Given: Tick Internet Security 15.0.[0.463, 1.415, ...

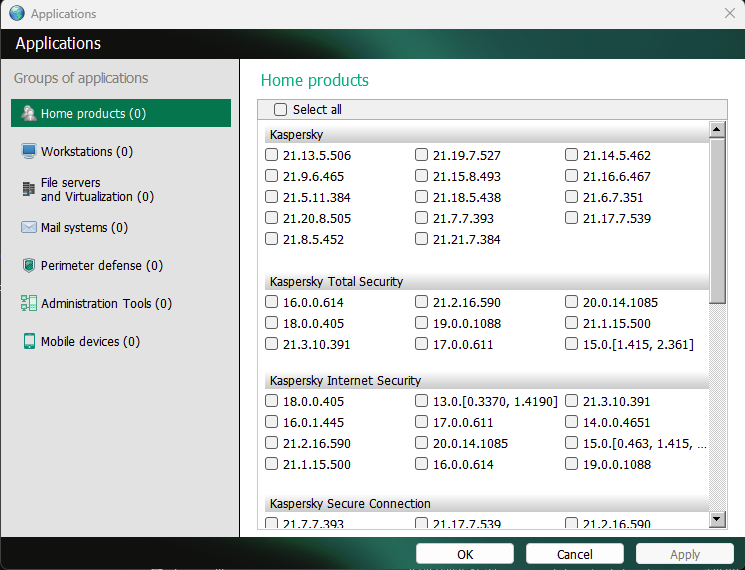Looking at the screenshot, I should pos(572,442).
